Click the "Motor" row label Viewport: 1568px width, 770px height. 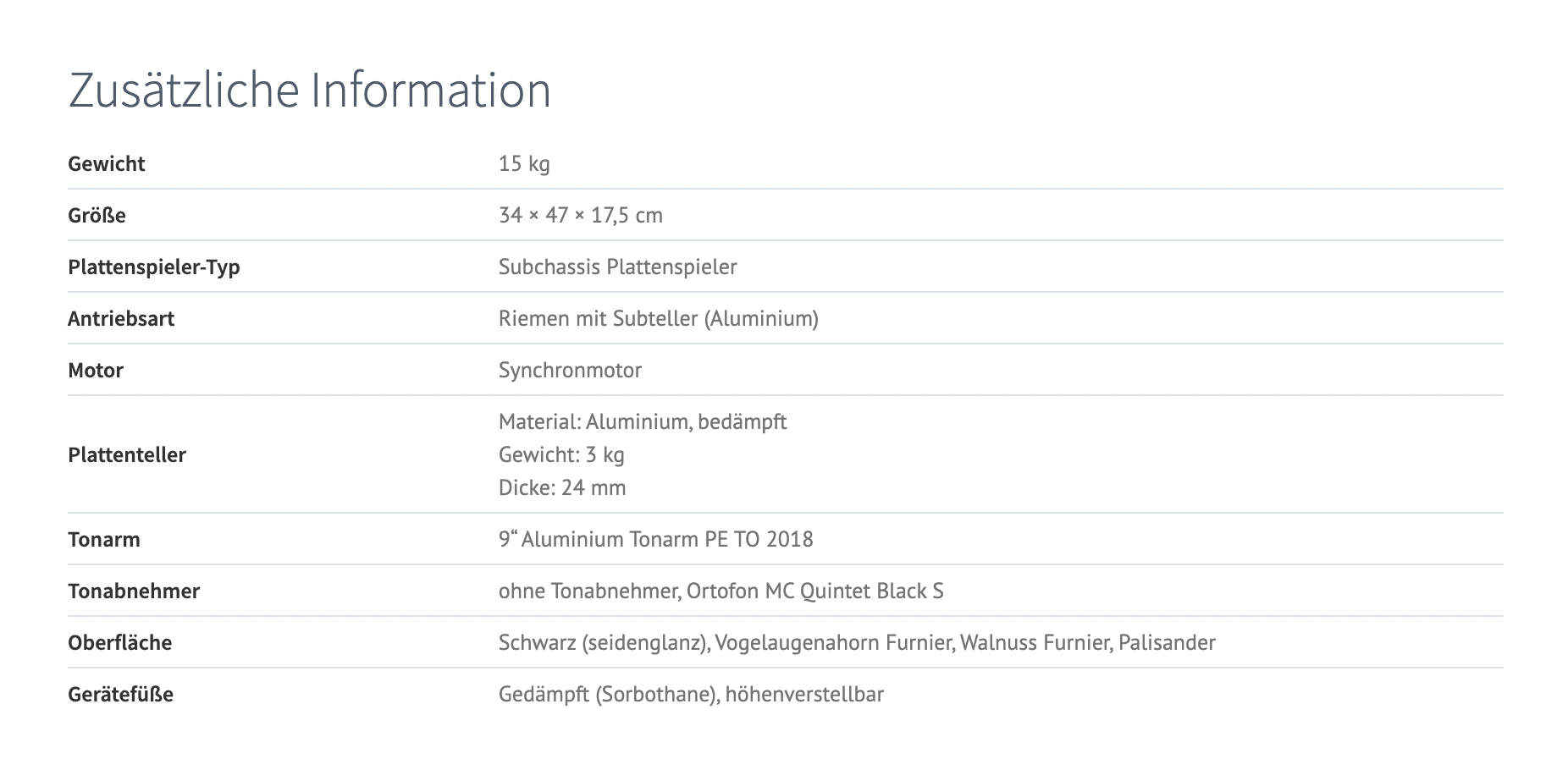[x=96, y=370]
